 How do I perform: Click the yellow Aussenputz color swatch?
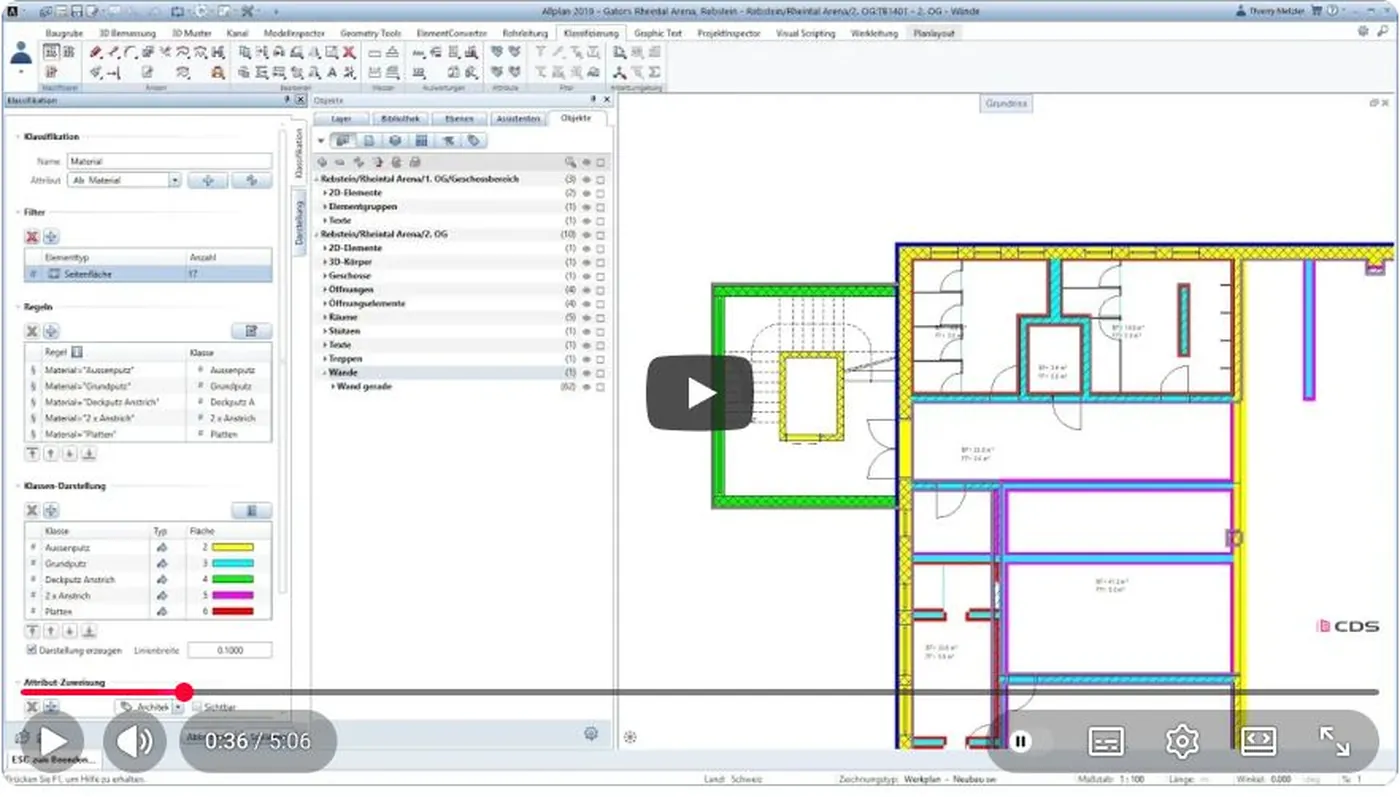pyautogui.click(x=233, y=548)
